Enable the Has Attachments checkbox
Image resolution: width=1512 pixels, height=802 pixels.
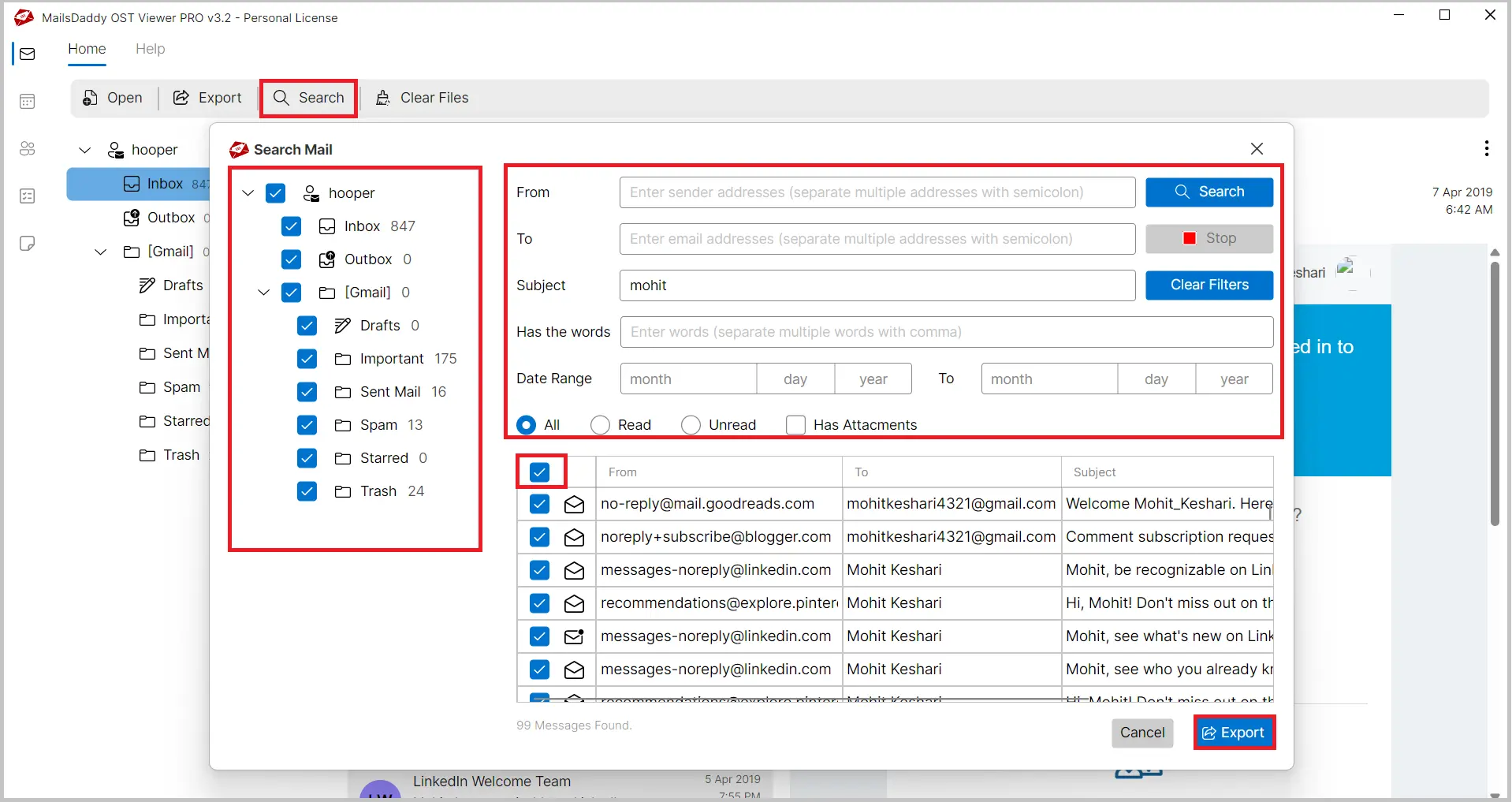(795, 425)
